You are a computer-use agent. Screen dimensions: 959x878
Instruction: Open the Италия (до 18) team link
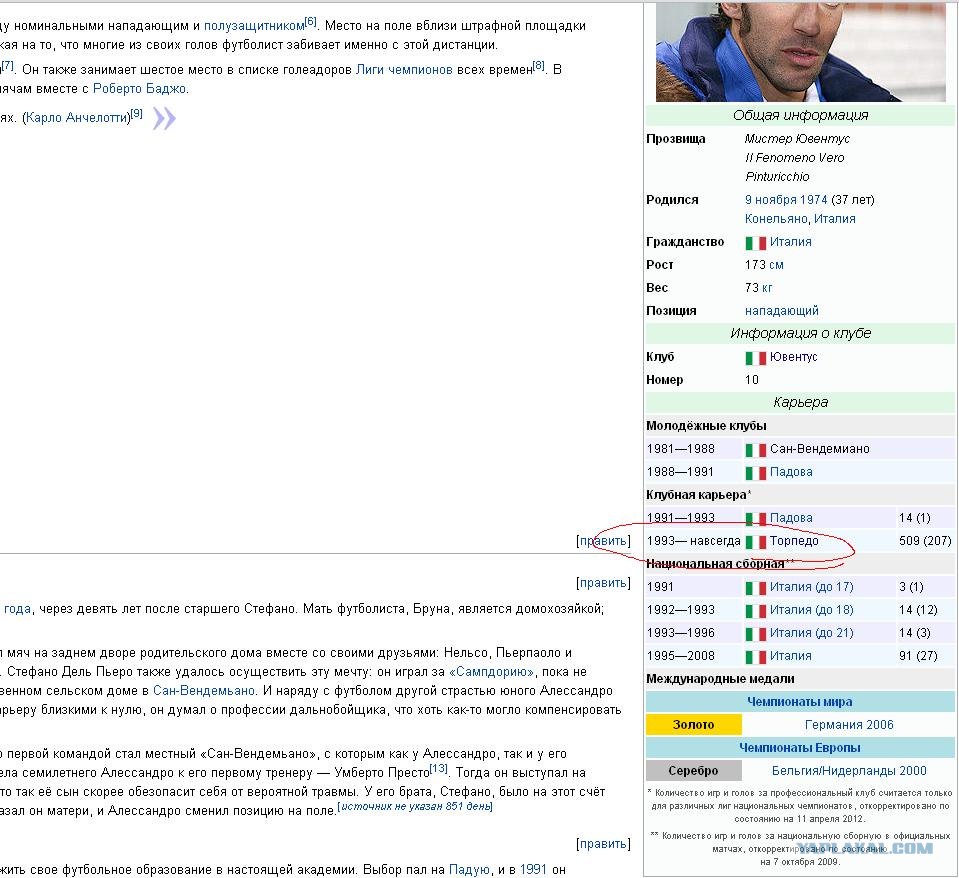click(811, 610)
